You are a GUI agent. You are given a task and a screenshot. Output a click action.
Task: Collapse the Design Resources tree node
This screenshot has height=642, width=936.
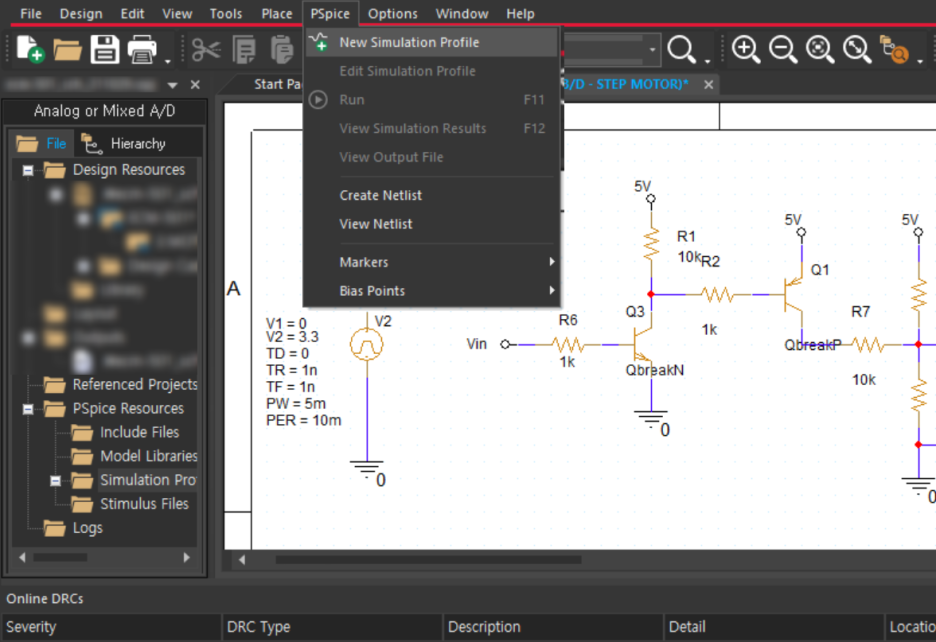click(27, 171)
